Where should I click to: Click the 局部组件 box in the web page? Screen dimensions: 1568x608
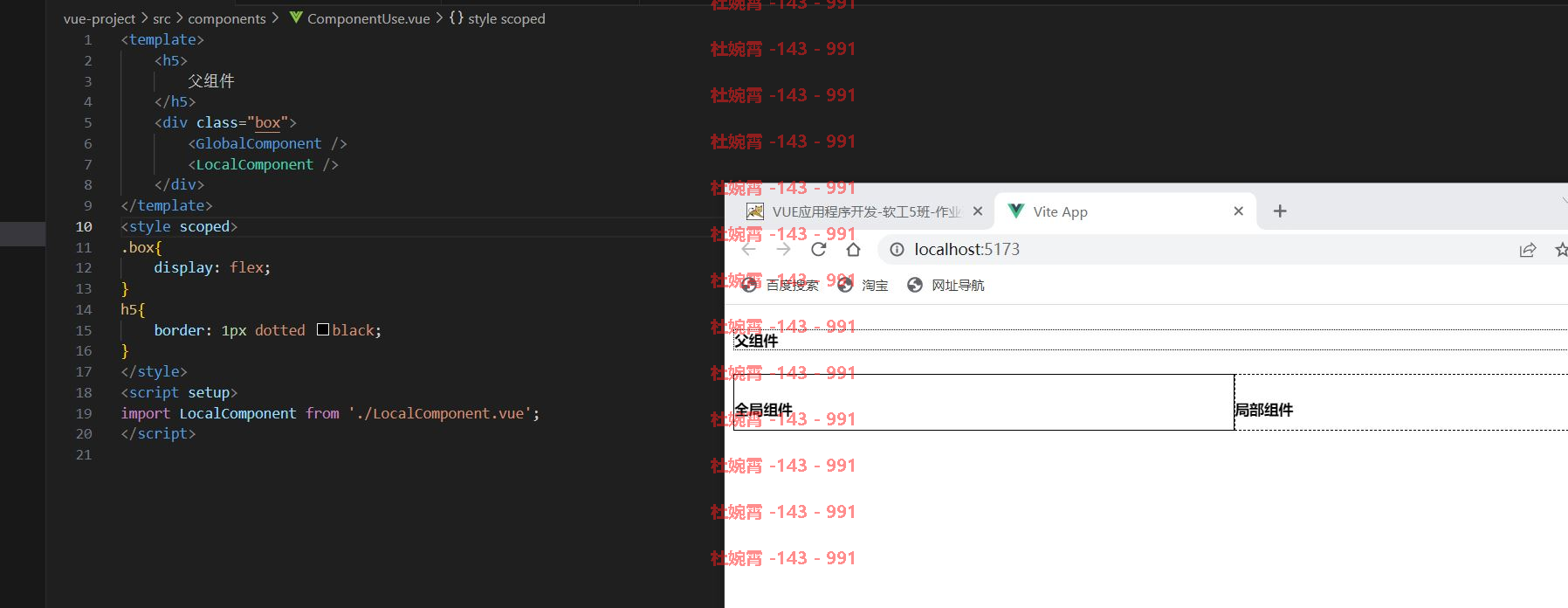coord(1401,402)
